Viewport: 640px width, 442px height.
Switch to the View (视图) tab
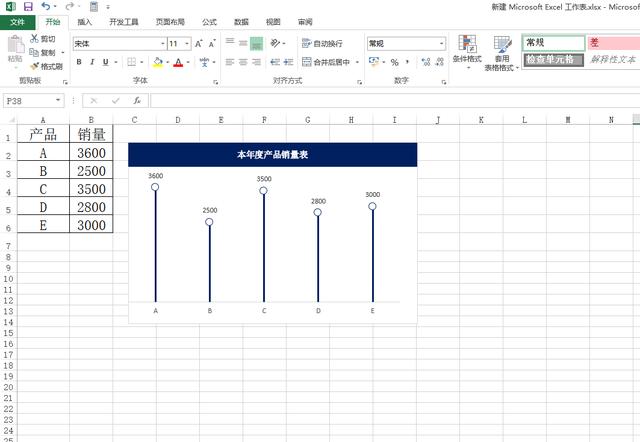tap(273, 22)
